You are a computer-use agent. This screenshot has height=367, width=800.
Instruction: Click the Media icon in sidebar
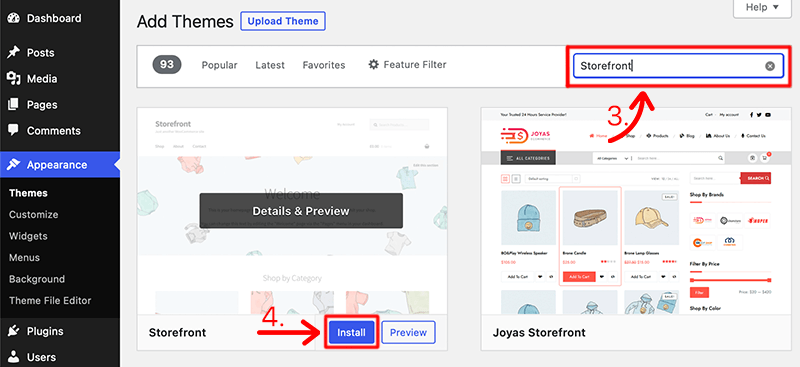14,79
